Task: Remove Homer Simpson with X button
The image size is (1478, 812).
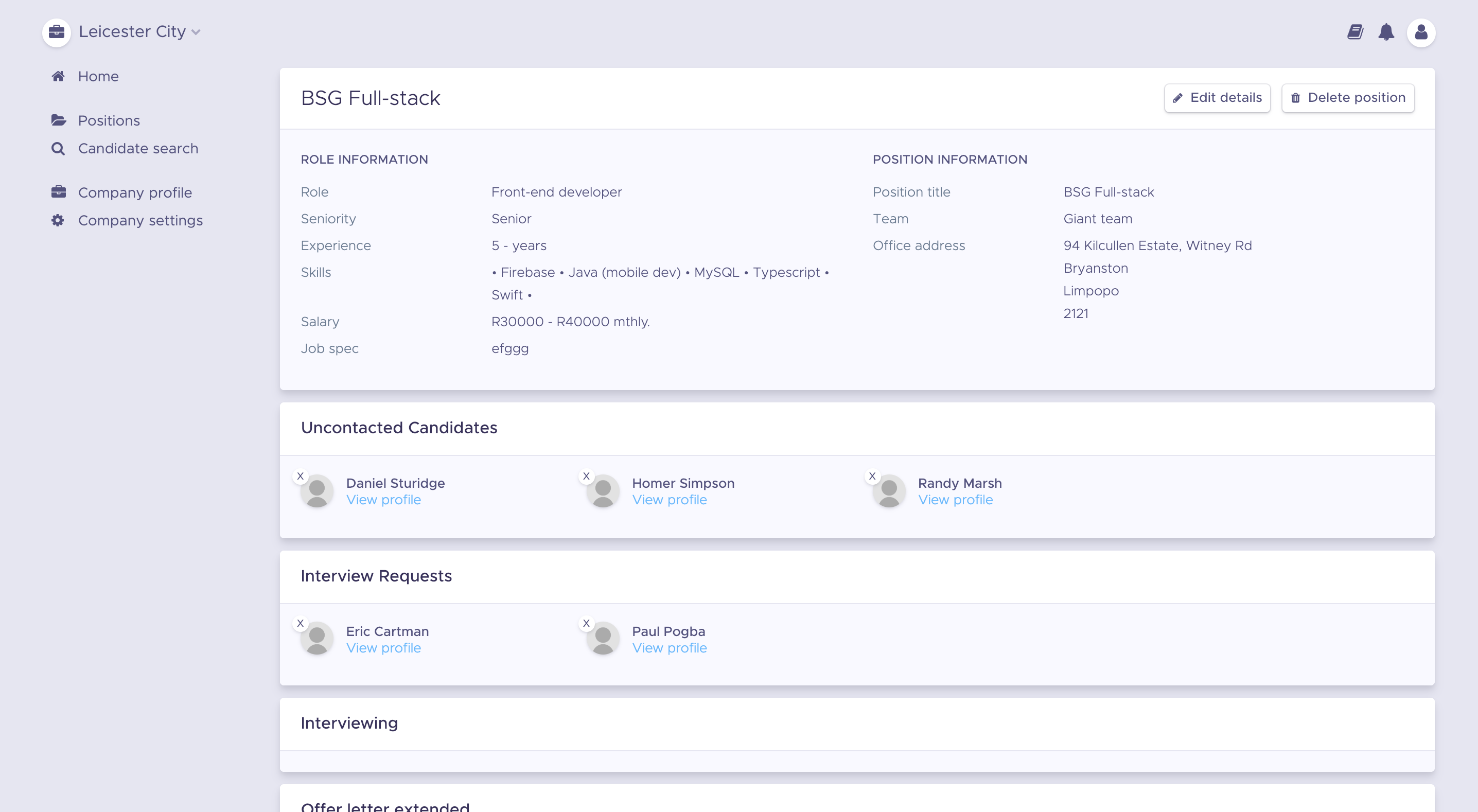Action: click(x=586, y=476)
